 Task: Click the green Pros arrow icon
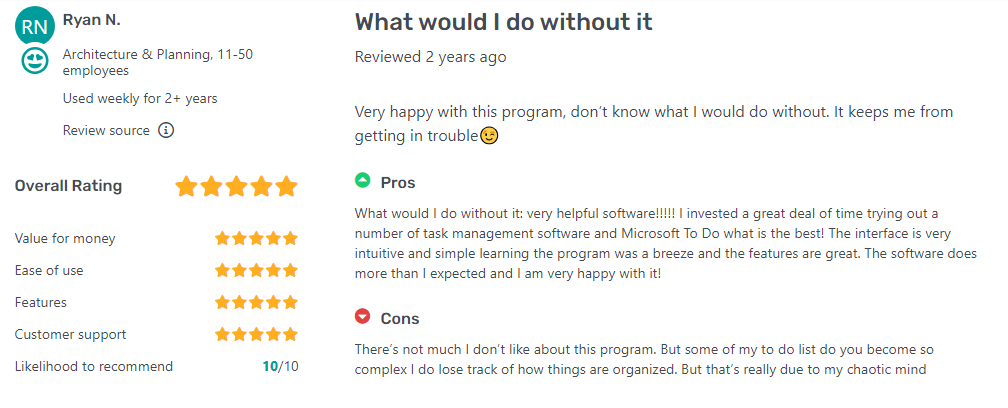coord(363,181)
